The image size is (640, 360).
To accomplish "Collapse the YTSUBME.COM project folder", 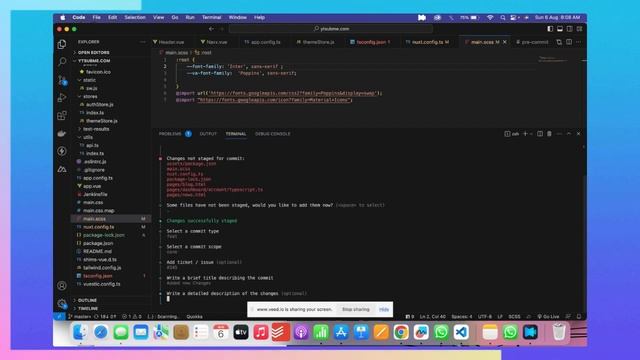I will (94, 61).
